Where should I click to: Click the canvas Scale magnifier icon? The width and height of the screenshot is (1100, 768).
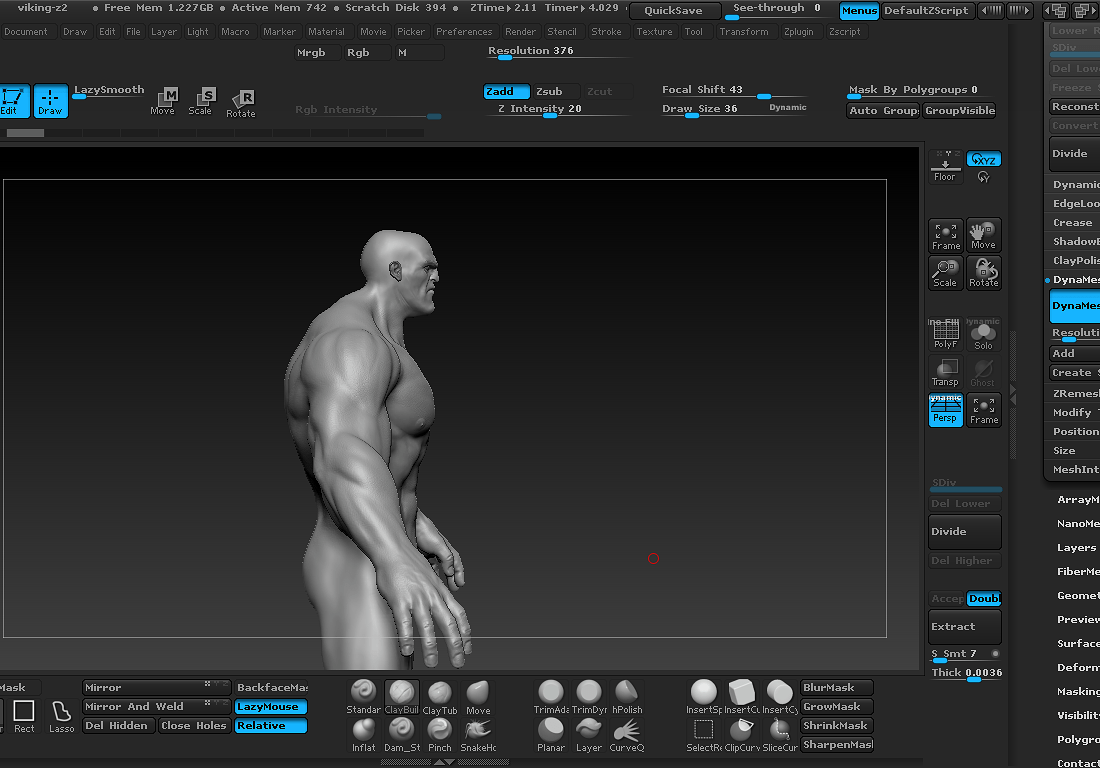946,273
